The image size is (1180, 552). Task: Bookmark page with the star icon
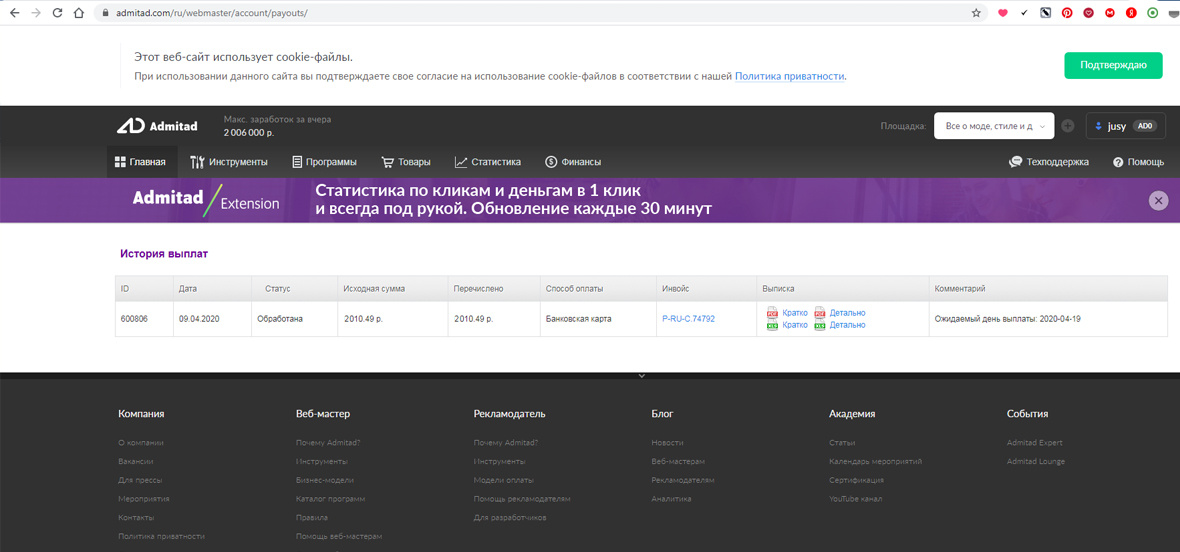(x=976, y=13)
